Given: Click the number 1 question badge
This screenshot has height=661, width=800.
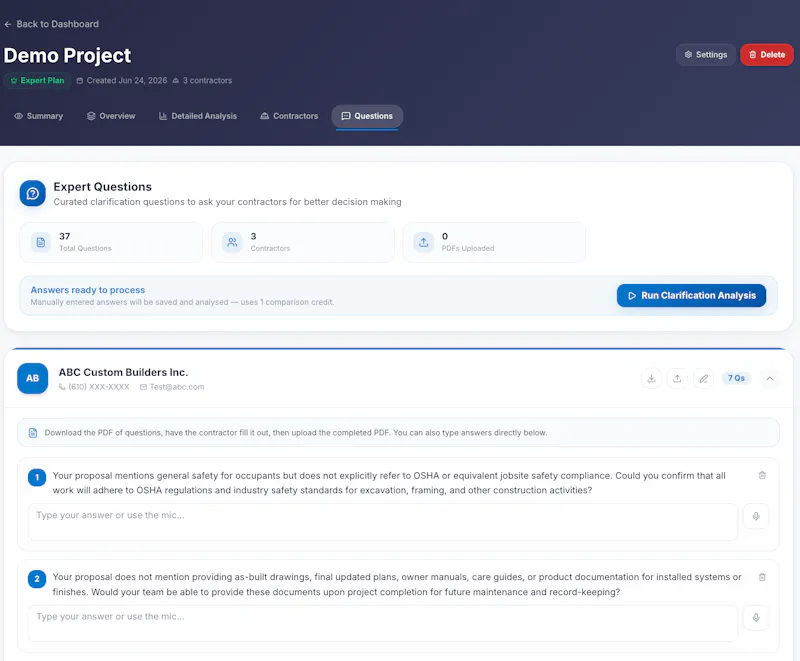Looking at the screenshot, I should point(37,478).
